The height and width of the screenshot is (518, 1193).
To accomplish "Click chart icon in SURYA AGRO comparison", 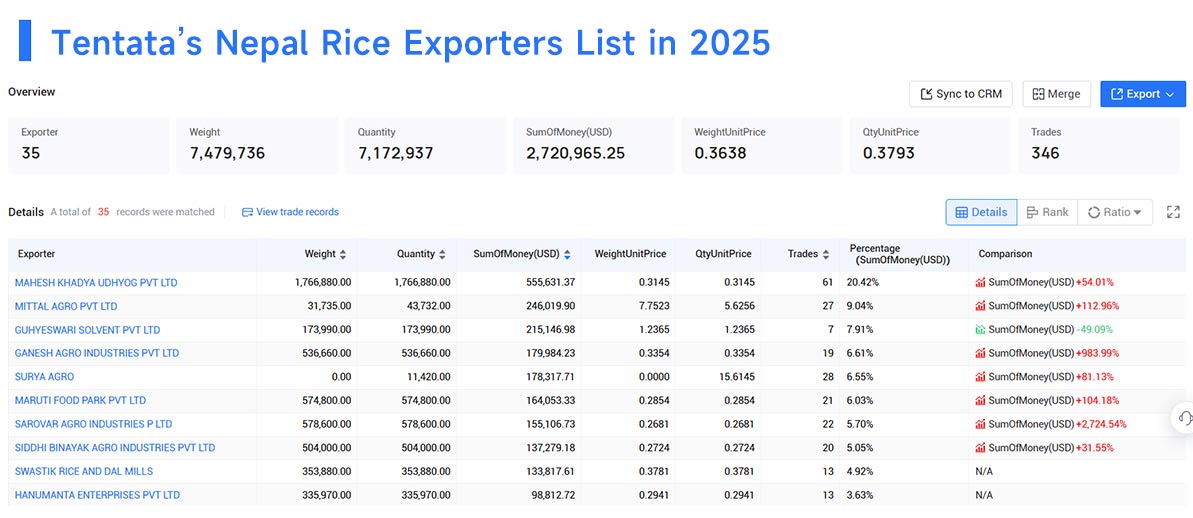I will [981, 377].
